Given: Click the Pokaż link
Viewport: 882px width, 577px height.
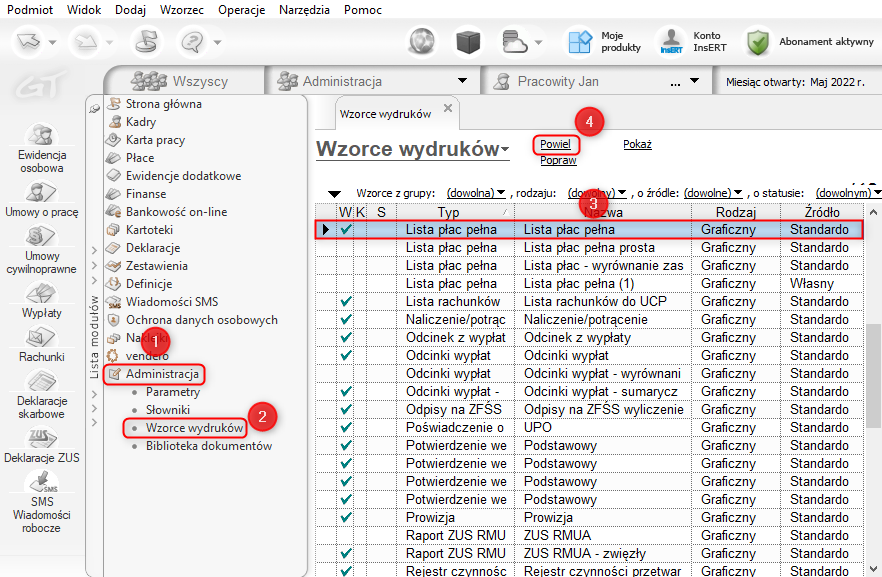Looking at the screenshot, I should 637,145.
